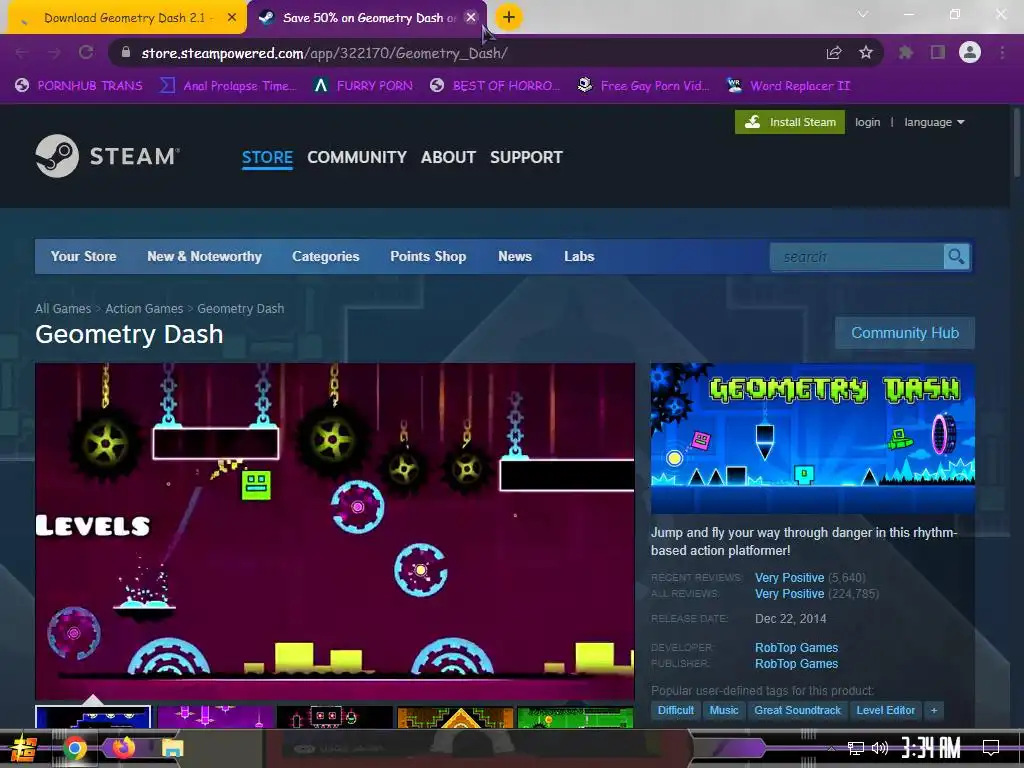Click the browser forward arrow

tap(54, 53)
